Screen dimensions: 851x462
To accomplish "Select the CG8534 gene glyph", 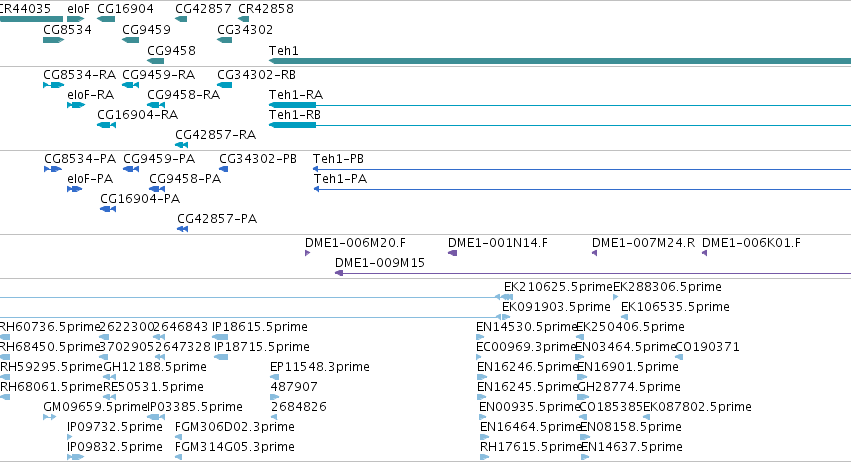I will 53,40.
